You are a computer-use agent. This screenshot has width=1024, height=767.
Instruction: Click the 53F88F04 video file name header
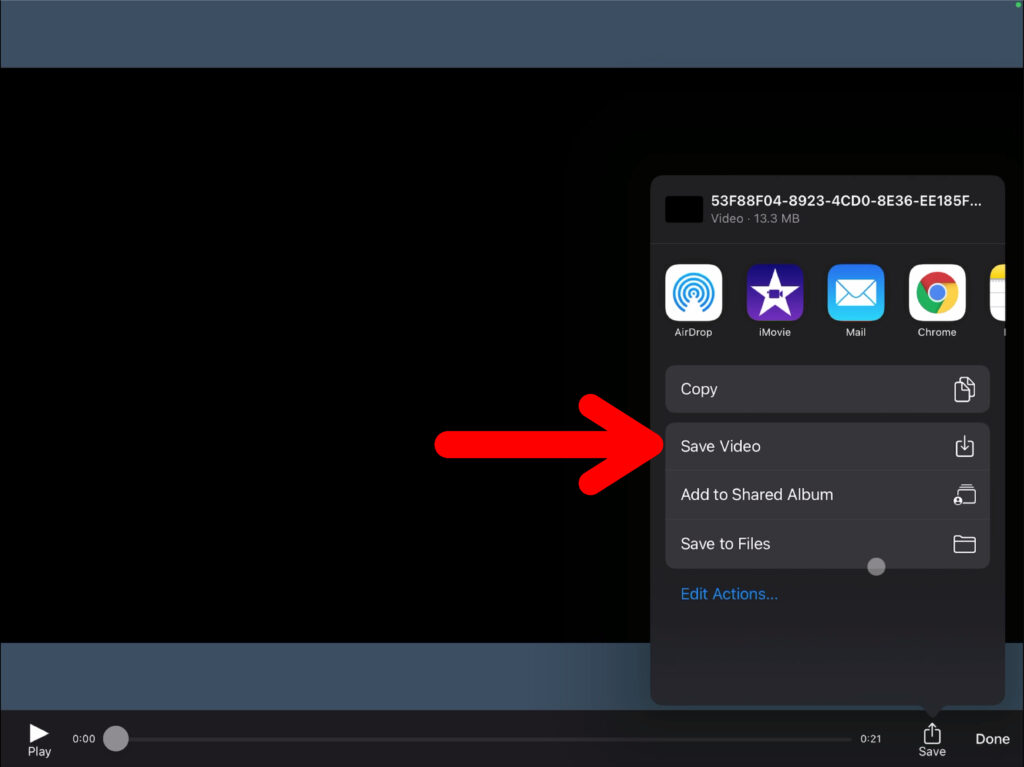point(845,201)
